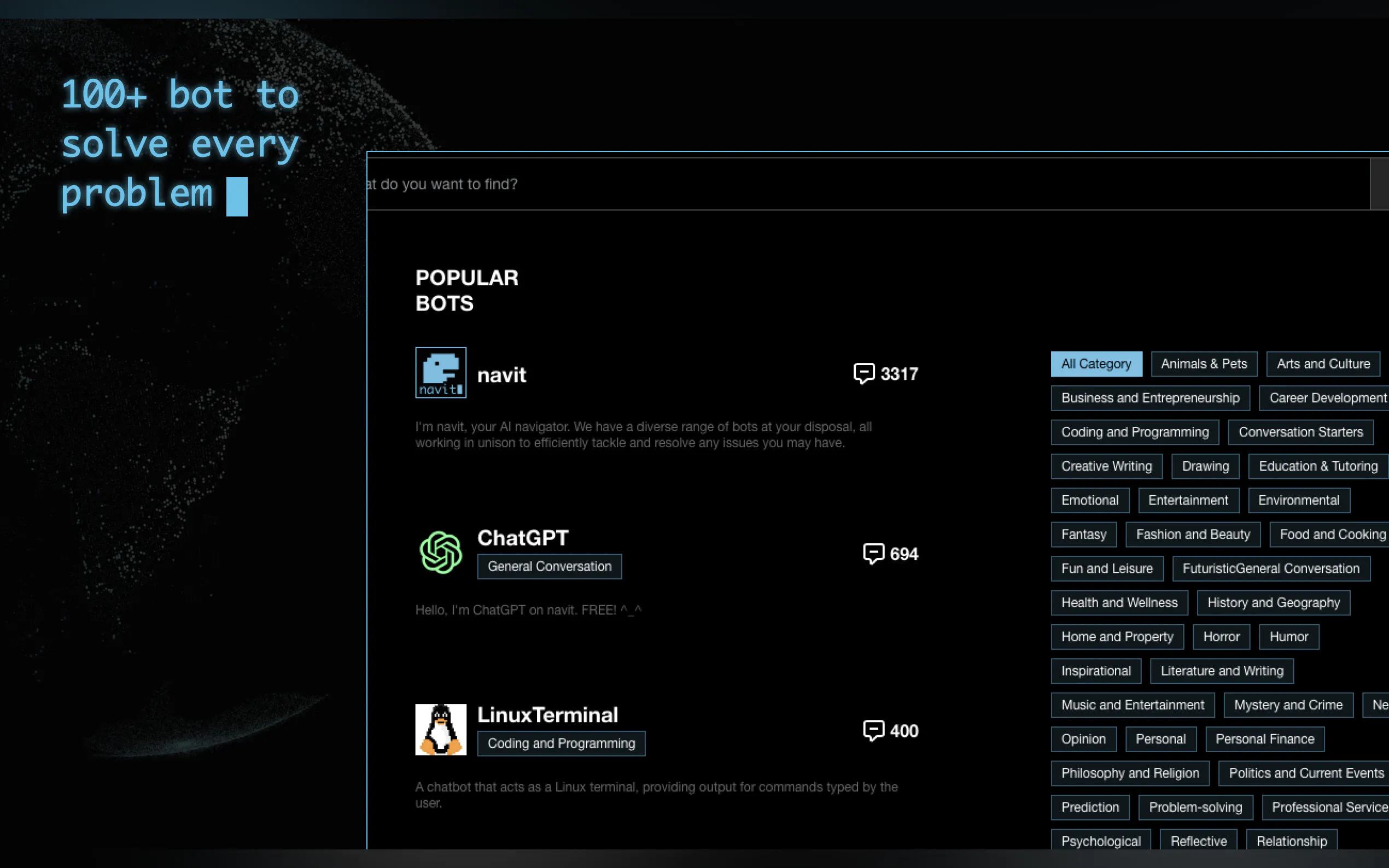1389x868 pixels.
Task: Click the search submit button beside the field
Action: click(x=1379, y=184)
